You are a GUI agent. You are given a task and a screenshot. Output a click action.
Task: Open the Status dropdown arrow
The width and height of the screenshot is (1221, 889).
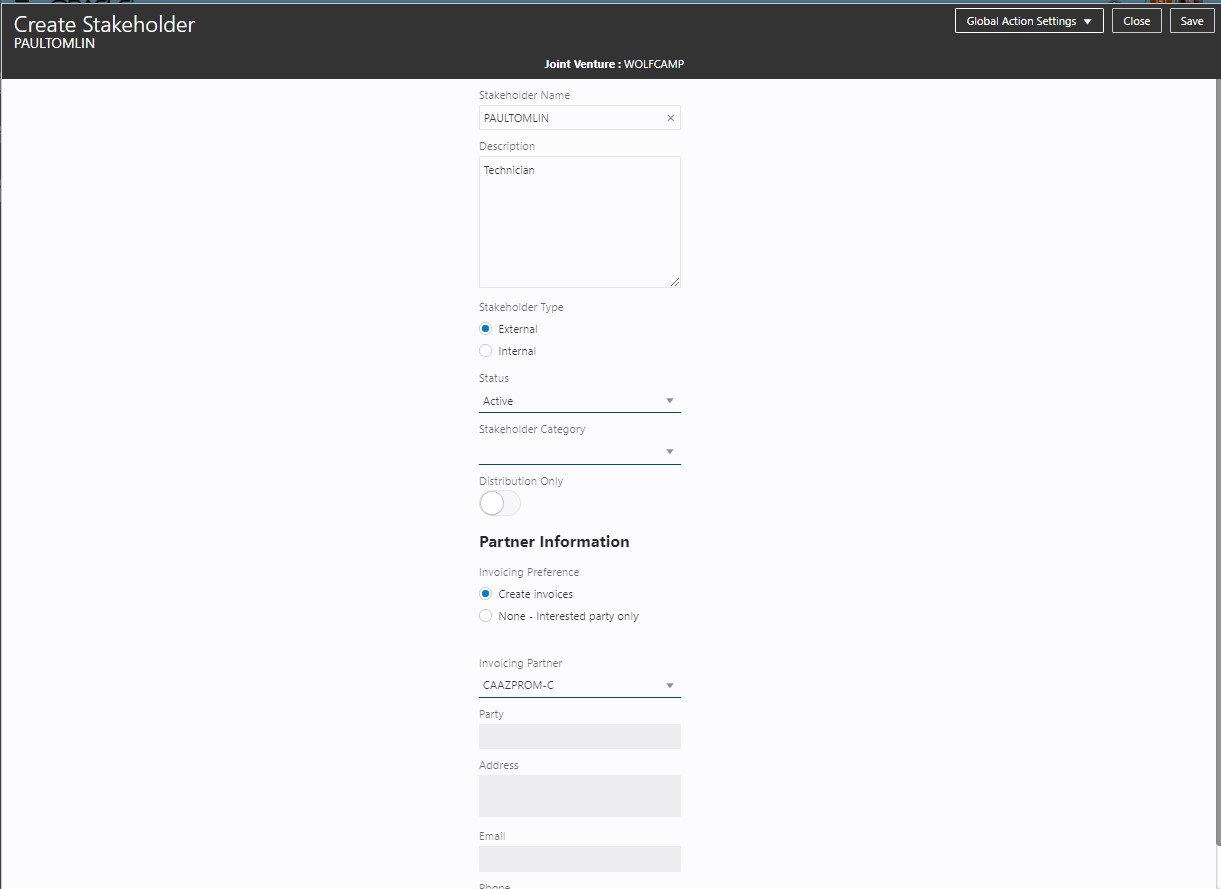[670, 401]
